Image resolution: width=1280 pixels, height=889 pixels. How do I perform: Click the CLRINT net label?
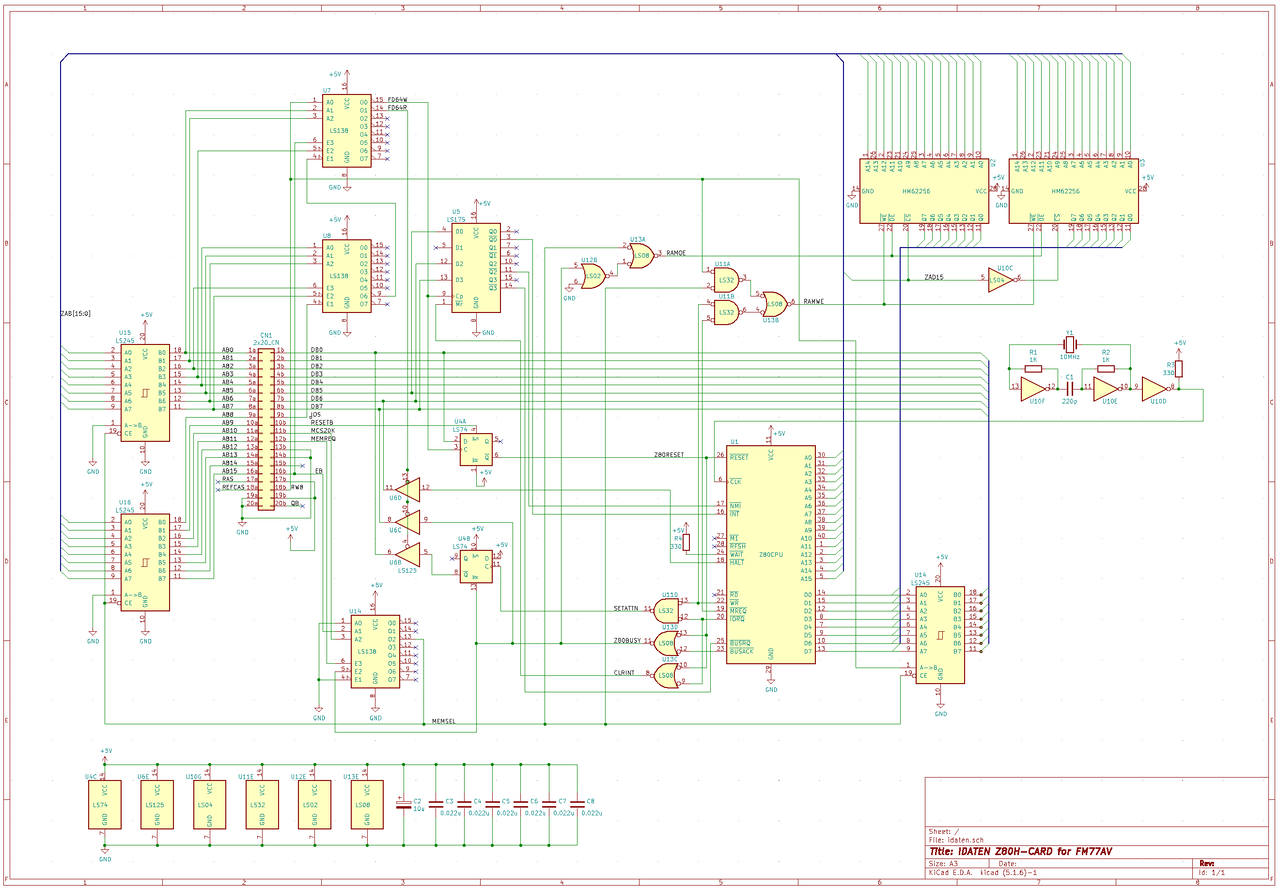(x=624, y=673)
